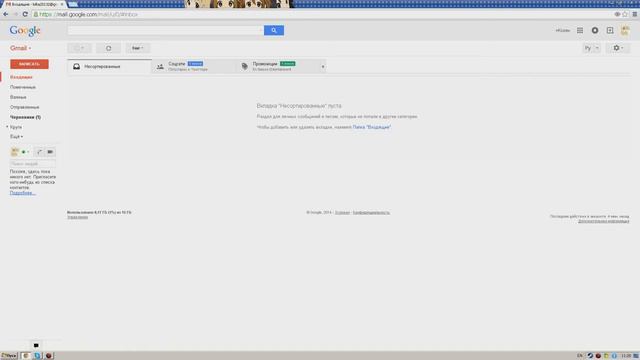The width and height of the screenshot is (640, 360).
Task: Open the Important (Важные) folder
Action: 18,97
